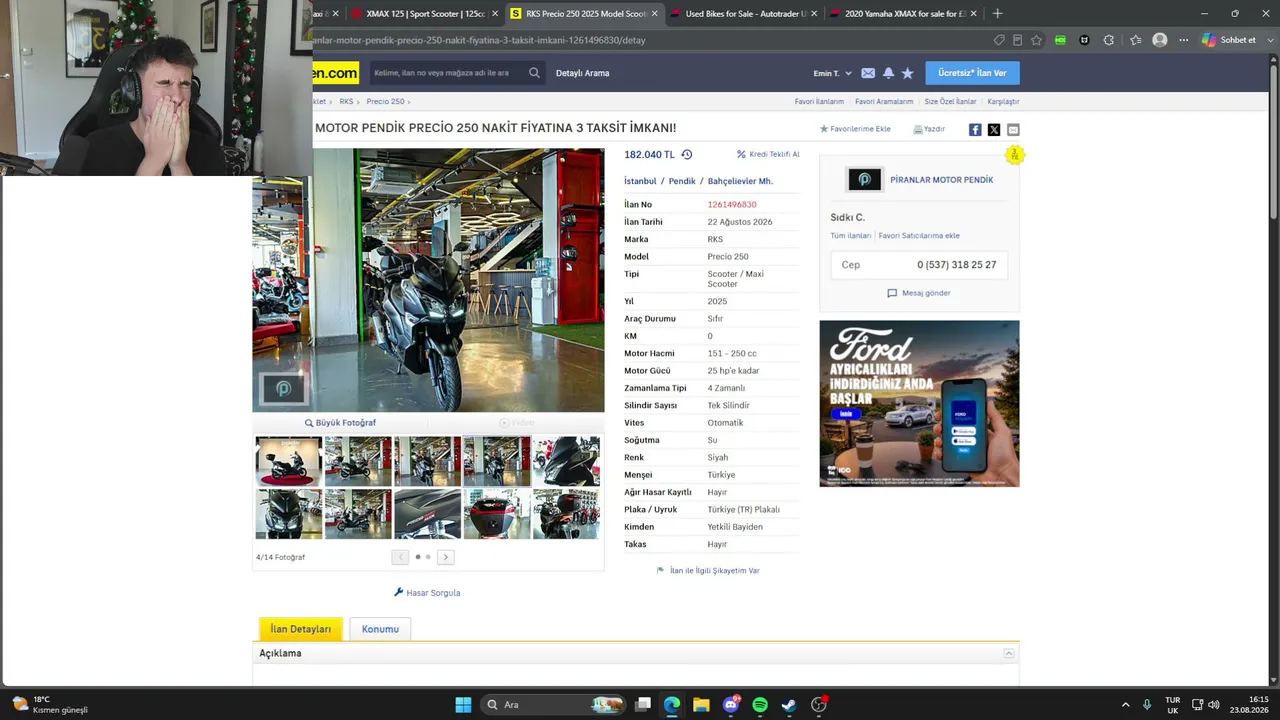Open File Explorer from the taskbar
Screen dimensions: 1280x720
tap(701, 705)
